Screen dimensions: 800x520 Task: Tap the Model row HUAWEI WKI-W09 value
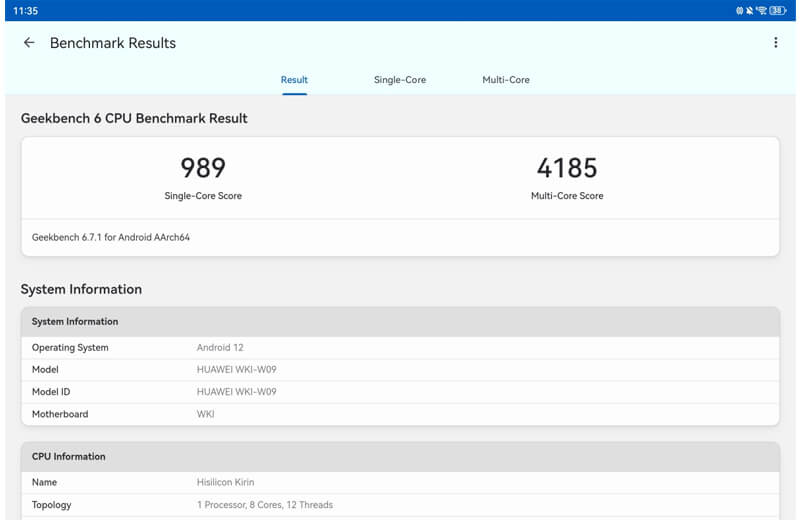pos(236,369)
